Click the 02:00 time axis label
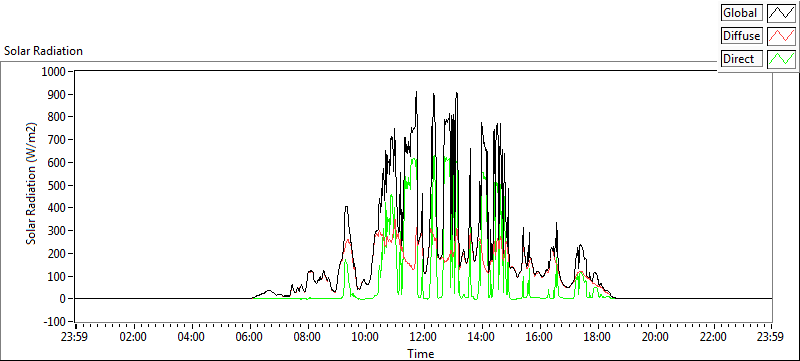Screen dimensions: 800x361 pos(134,337)
